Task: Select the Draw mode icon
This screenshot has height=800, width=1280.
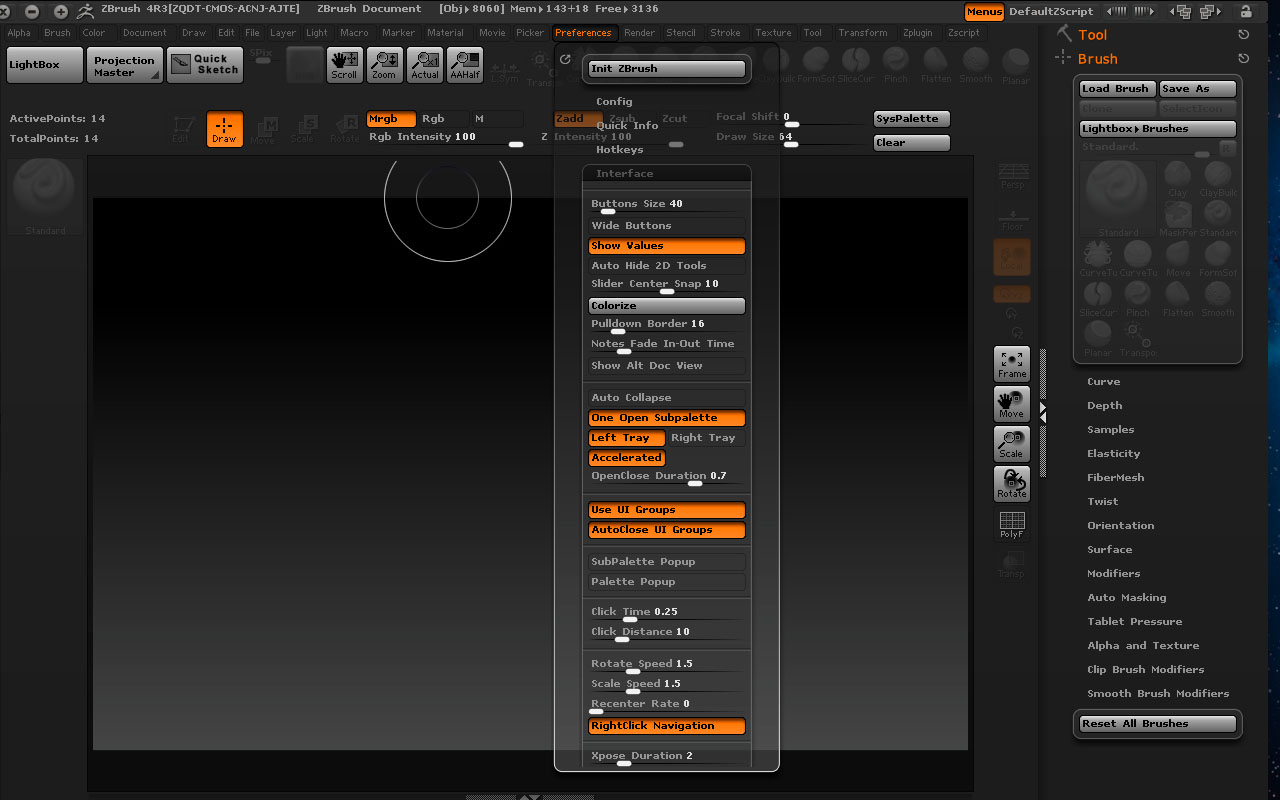Action: (x=224, y=129)
